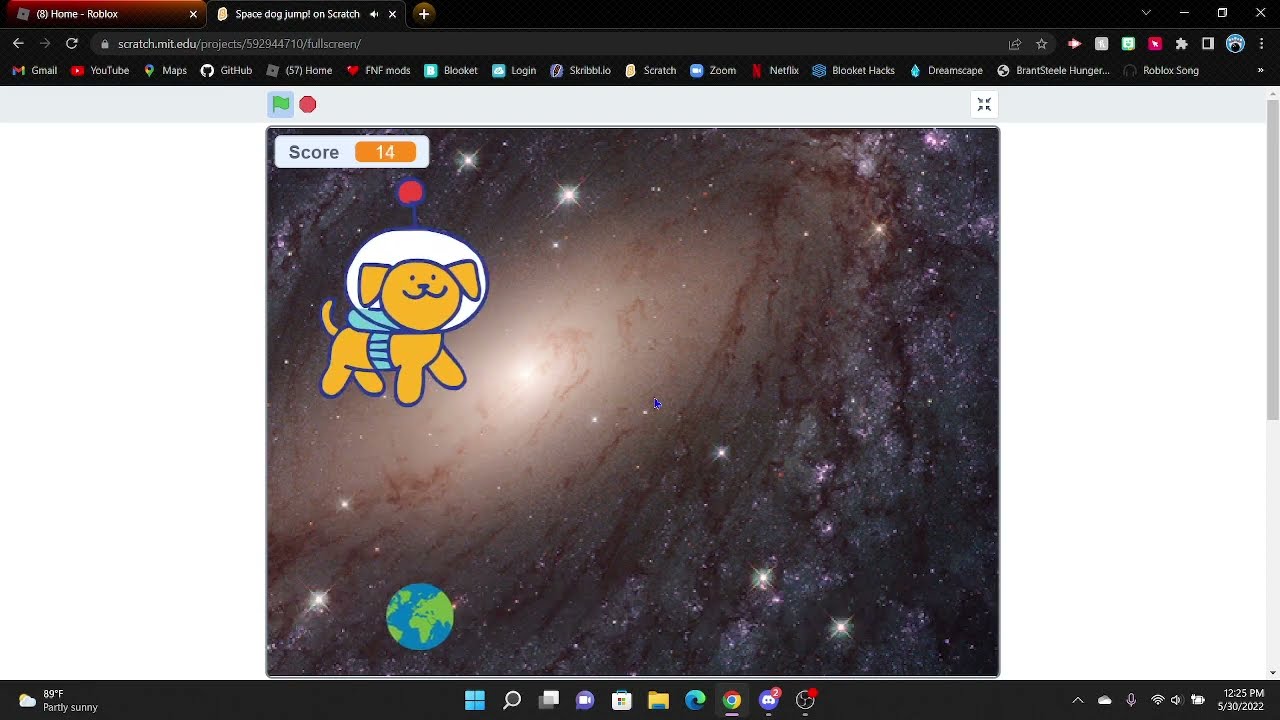Open the Chrome three-dot menu
The height and width of the screenshot is (720, 1280).
tap(1262, 44)
